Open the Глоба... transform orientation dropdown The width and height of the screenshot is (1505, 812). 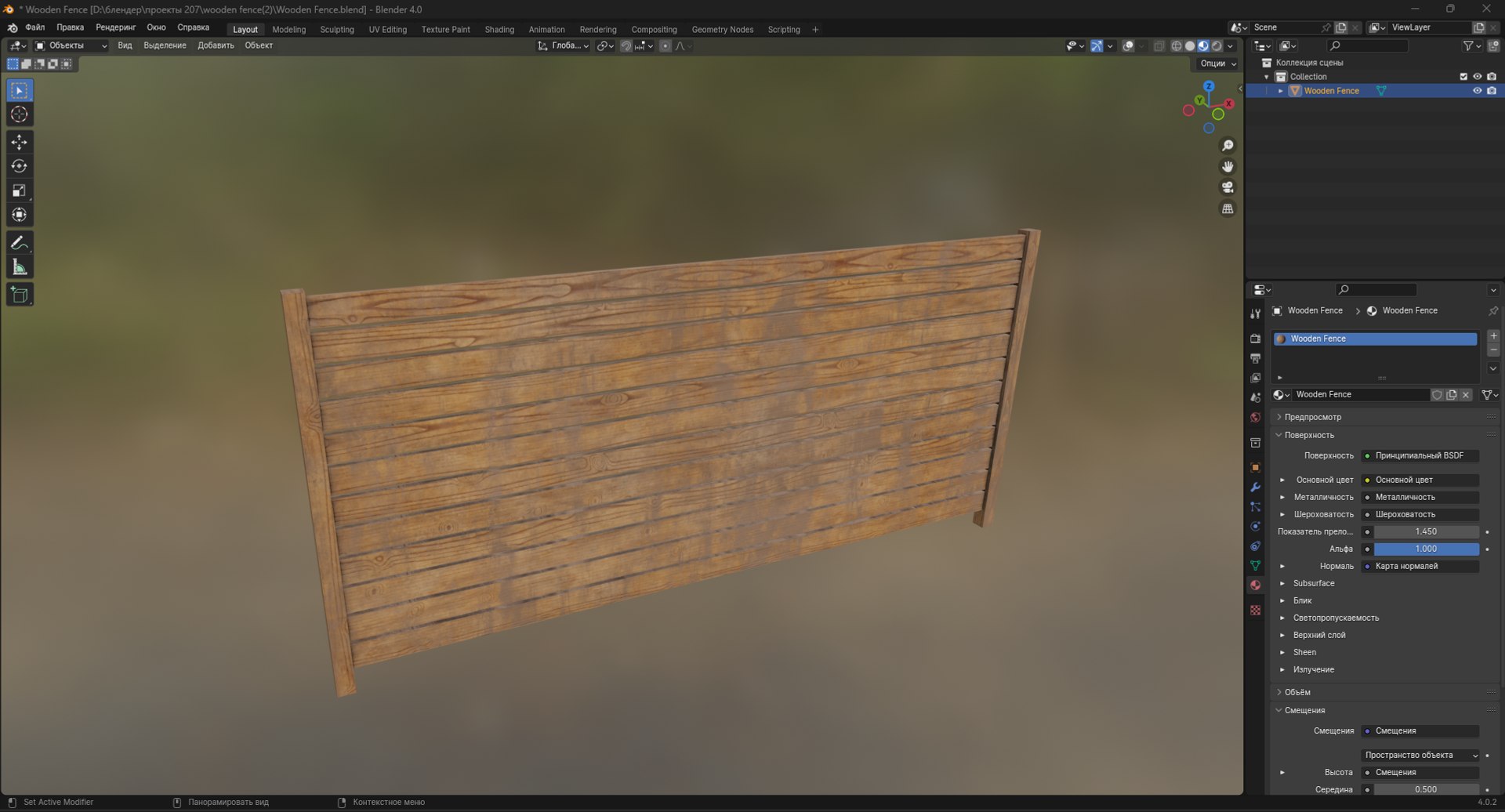pos(564,46)
